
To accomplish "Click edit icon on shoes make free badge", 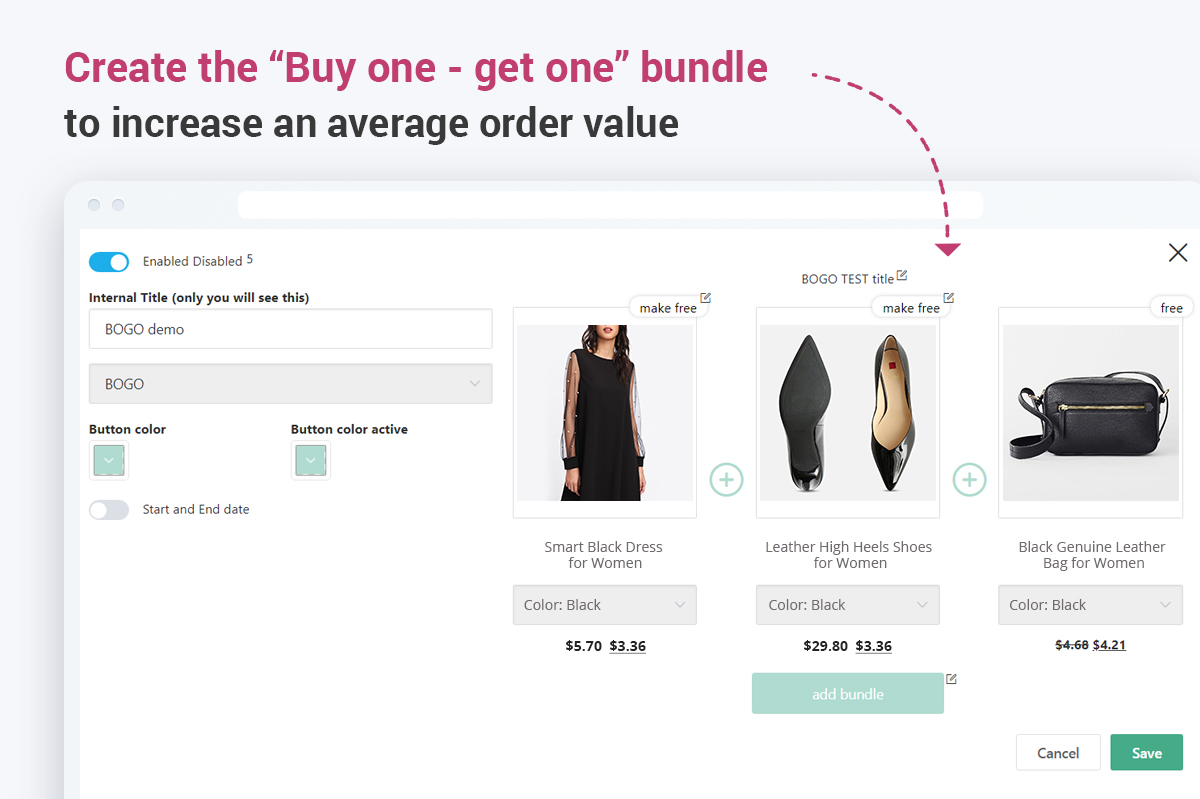I will point(949,297).
